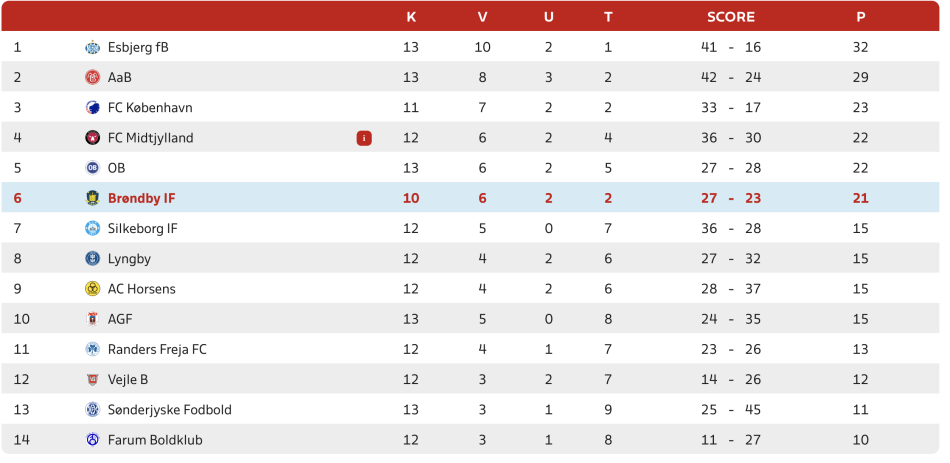Click the AC Horsens yellow logo
This screenshot has height=463, width=950.
click(x=93, y=289)
